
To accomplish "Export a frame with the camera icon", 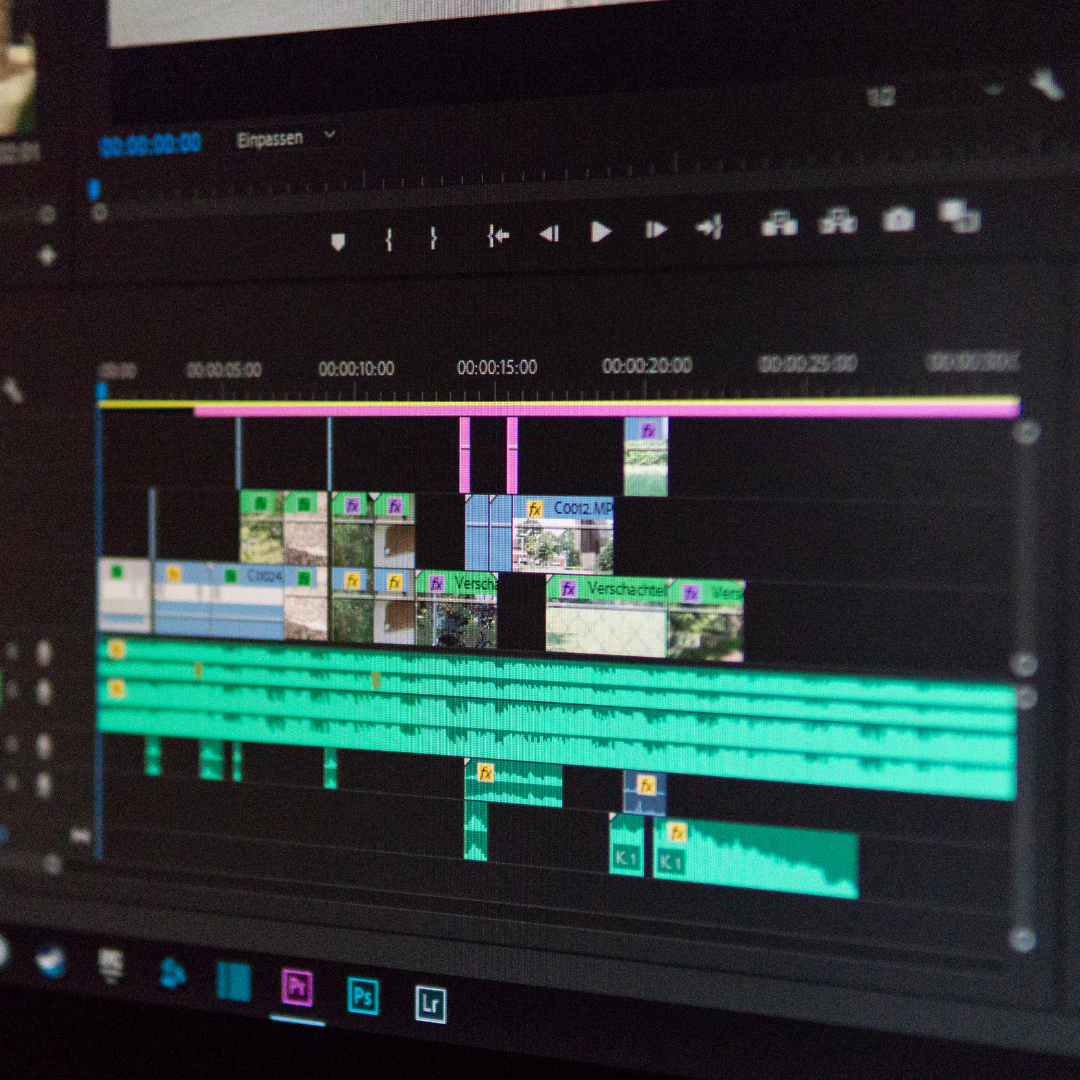I will pos(897,219).
